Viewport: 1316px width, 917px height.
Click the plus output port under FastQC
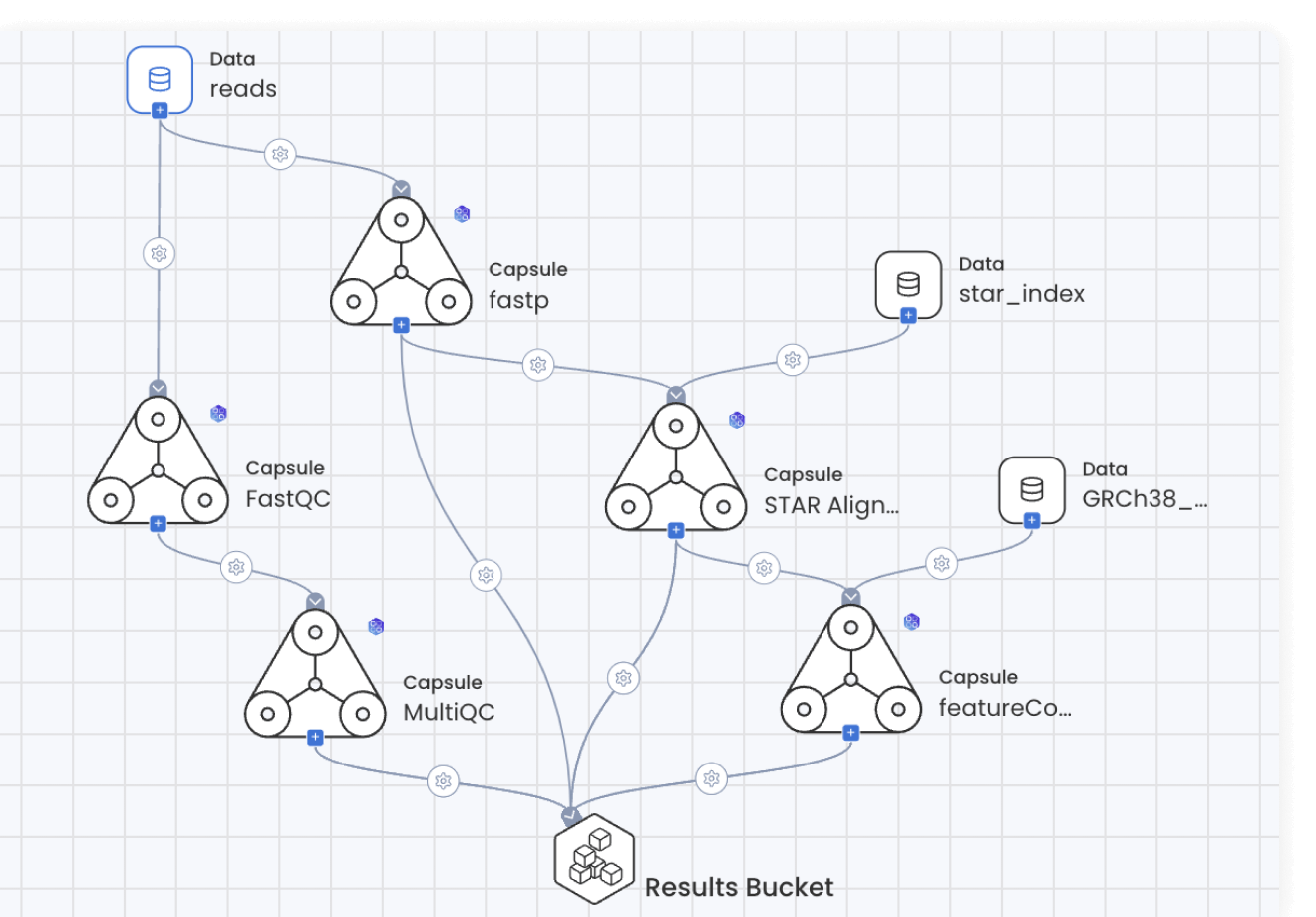point(158,523)
